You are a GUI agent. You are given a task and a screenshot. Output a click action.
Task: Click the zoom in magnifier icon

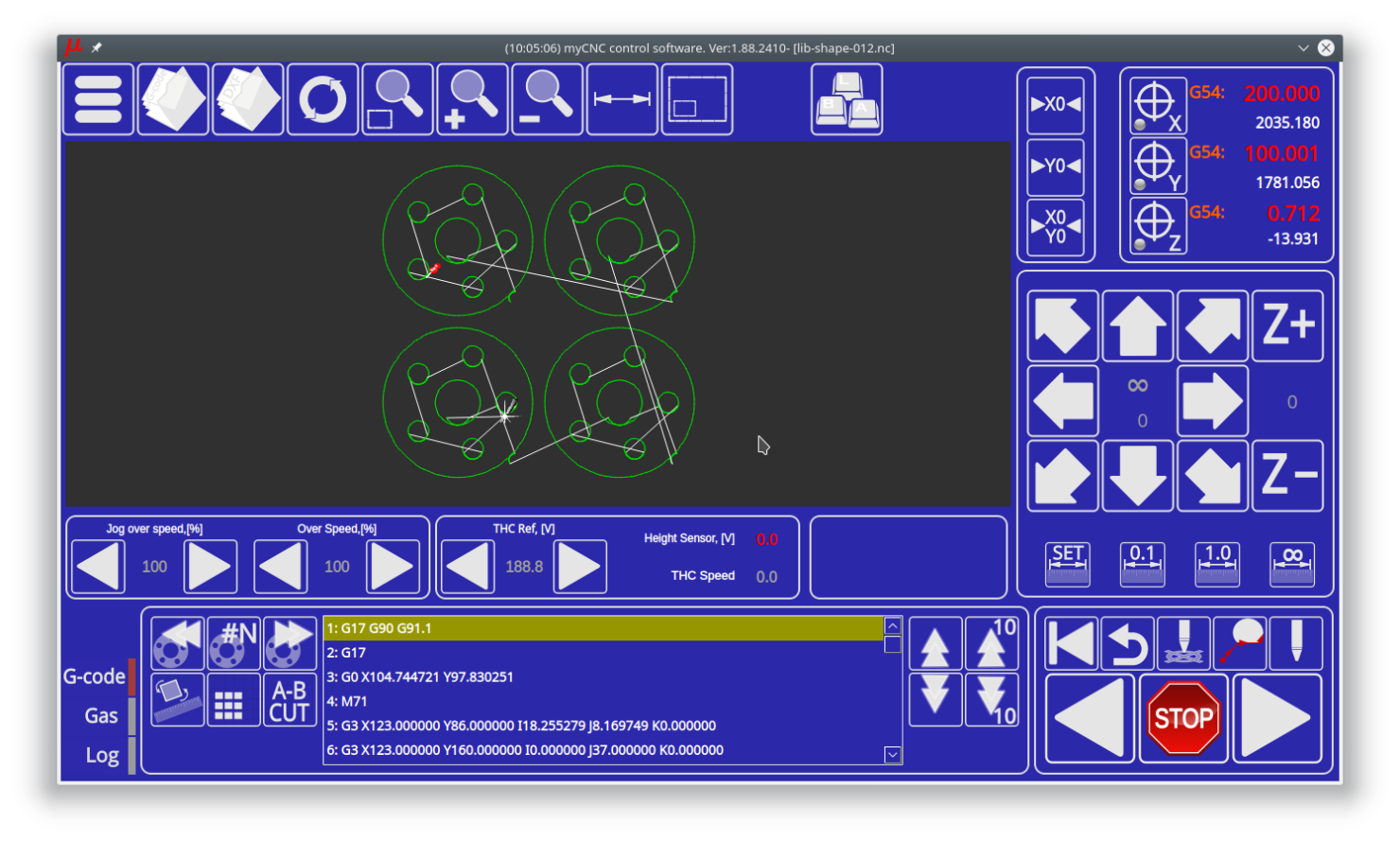click(472, 99)
